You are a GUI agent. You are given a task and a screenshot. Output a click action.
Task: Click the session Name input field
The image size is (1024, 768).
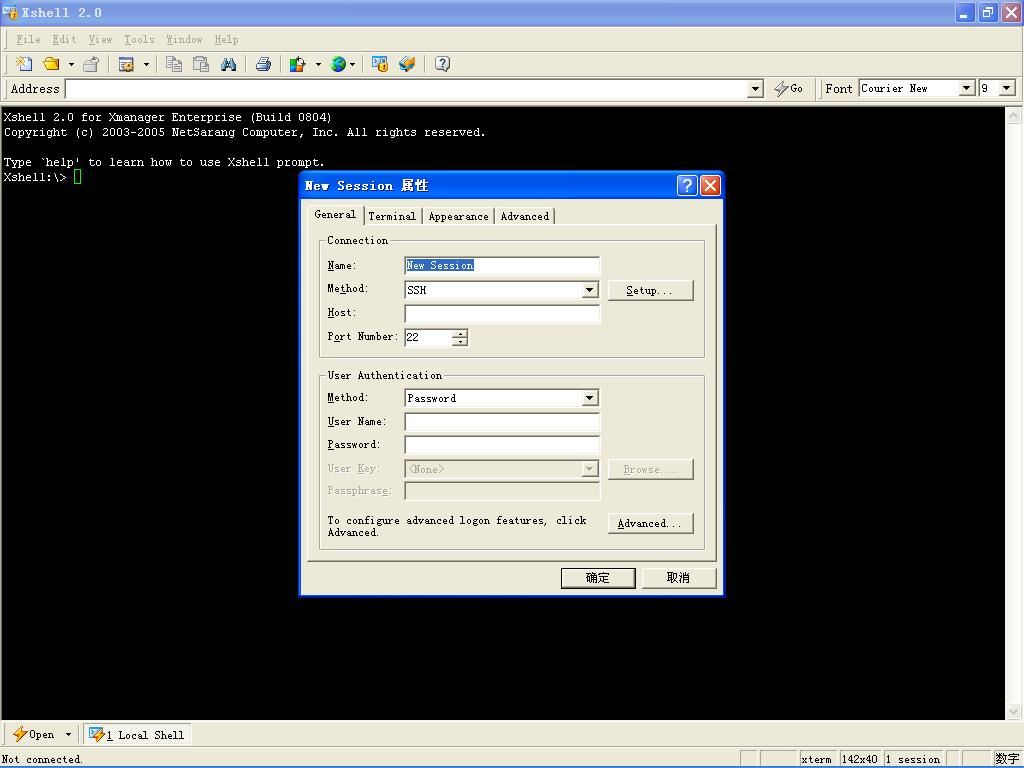click(x=502, y=265)
